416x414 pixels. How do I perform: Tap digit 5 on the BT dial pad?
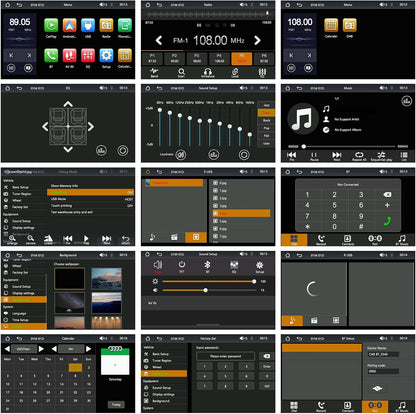pyautogui.click(x=334, y=205)
